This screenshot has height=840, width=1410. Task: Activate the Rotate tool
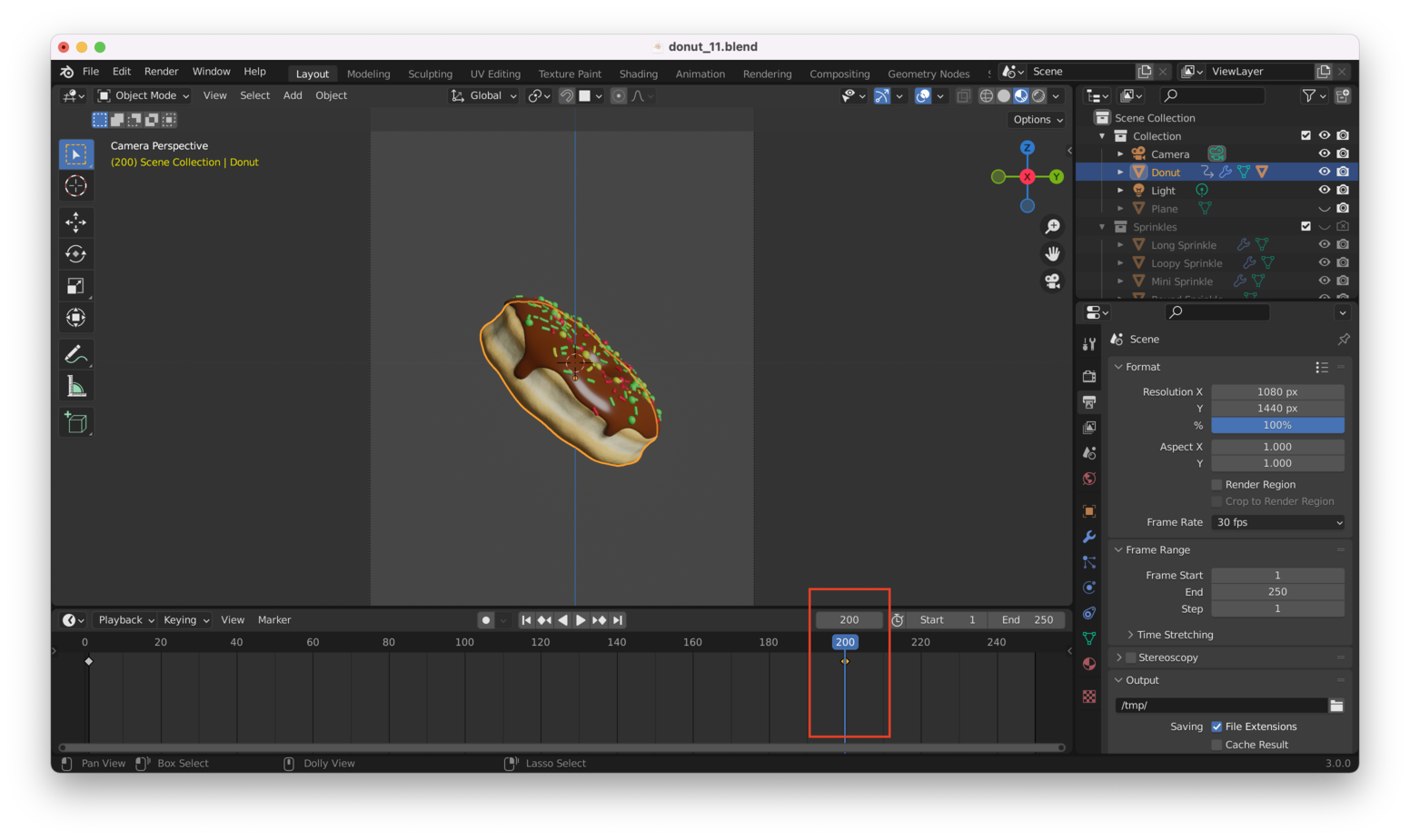(76, 253)
